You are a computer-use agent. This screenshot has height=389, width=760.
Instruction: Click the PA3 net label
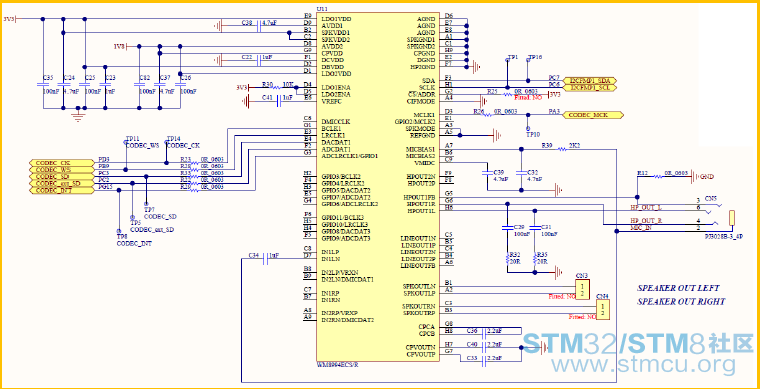pyautogui.click(x=554, y=111)
